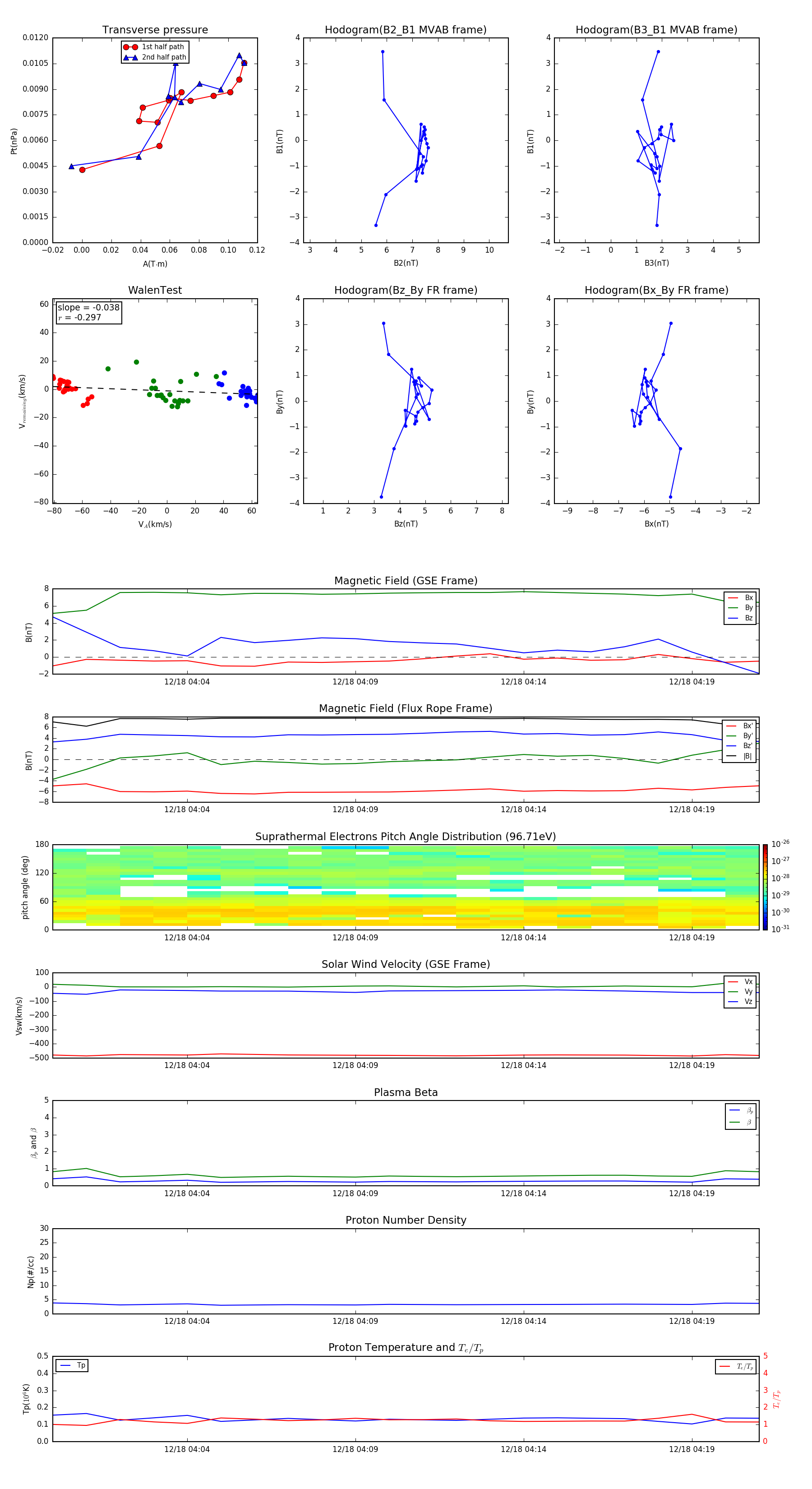Click the "V_remaining(km/s)" y-axis label
The image size is (812, 1489).
point(22,401)
